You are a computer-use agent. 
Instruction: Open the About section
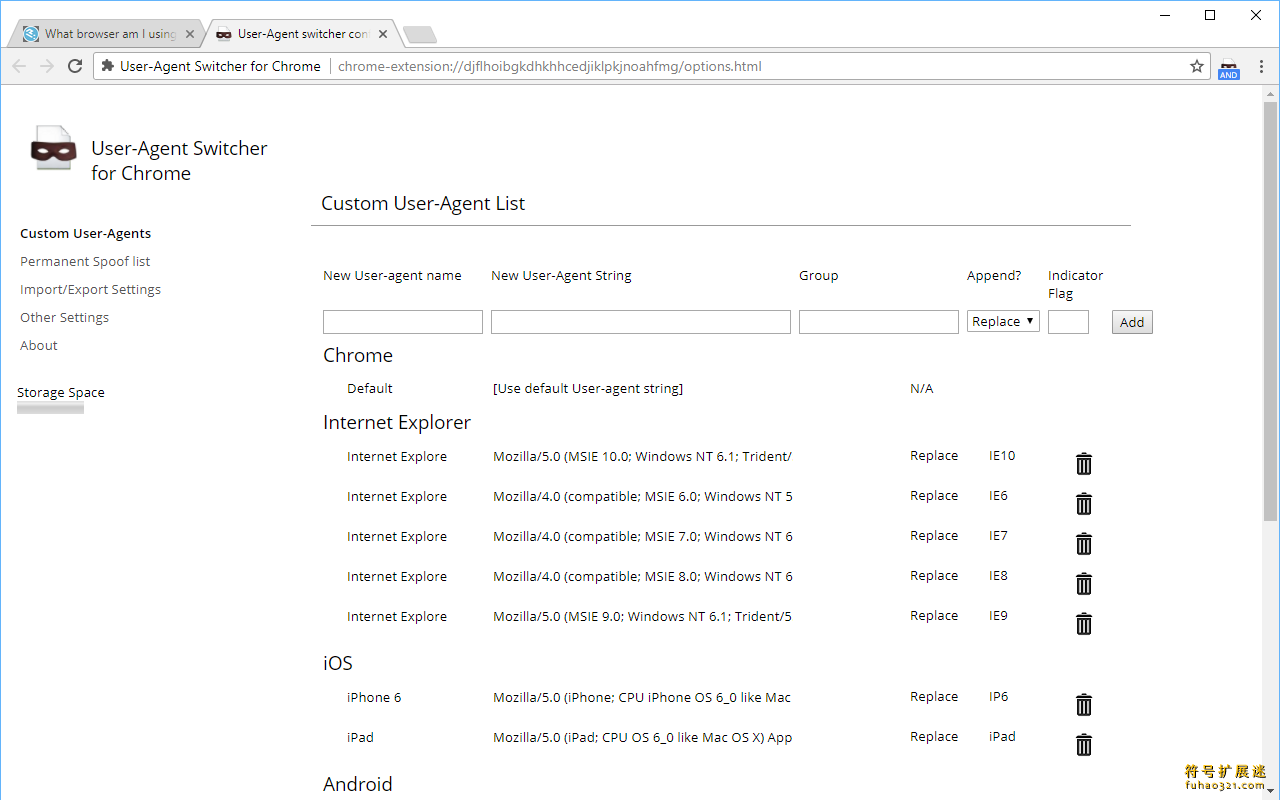tap(39, 345)
